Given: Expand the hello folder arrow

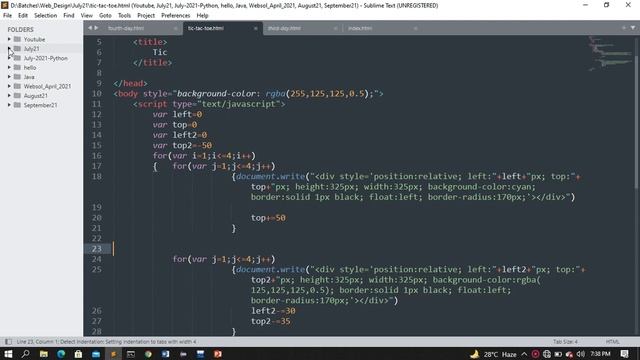Looking at the screenshot, I should (9, 67).
